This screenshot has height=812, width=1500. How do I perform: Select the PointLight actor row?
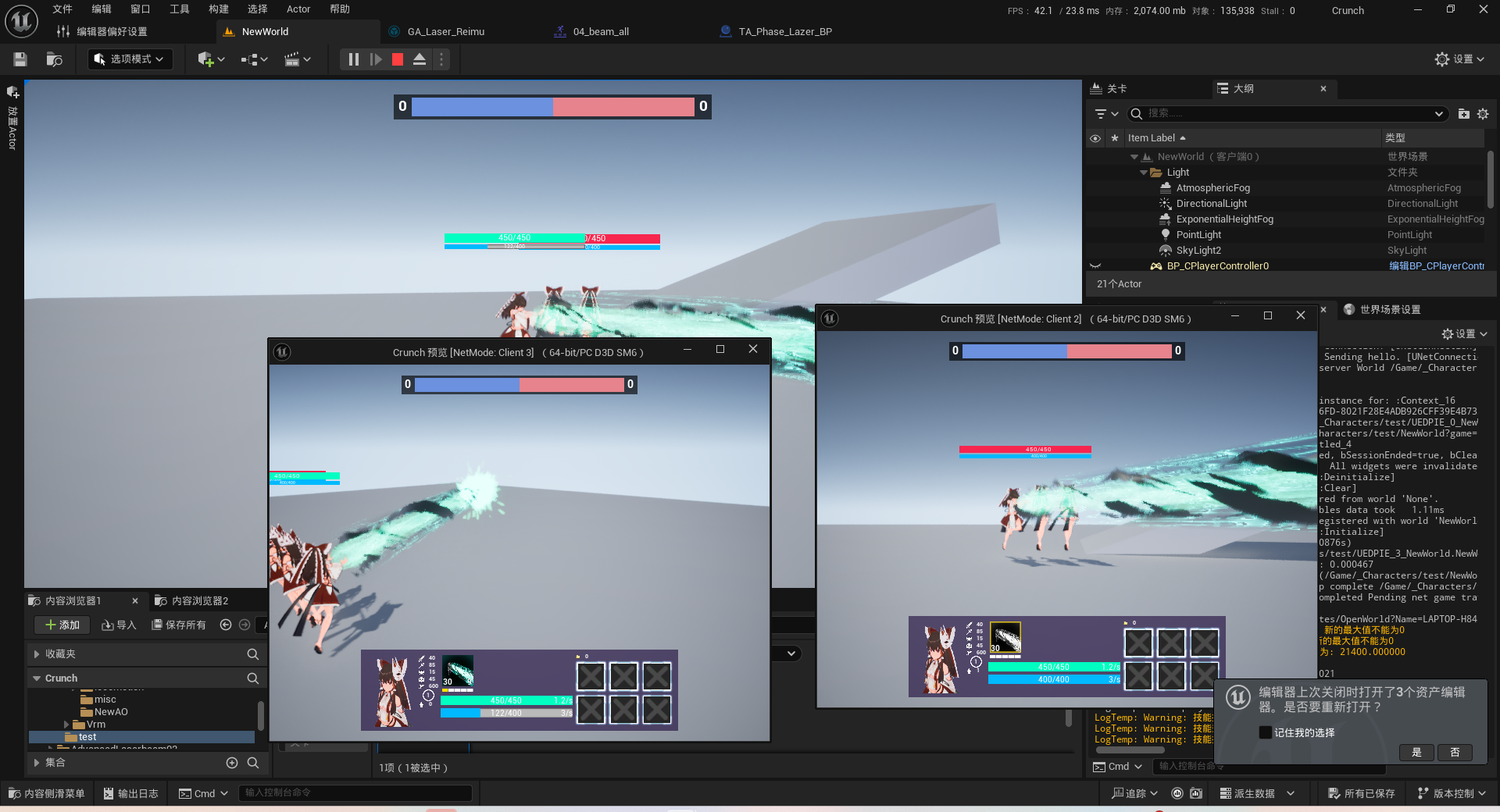click(1198, 235)
